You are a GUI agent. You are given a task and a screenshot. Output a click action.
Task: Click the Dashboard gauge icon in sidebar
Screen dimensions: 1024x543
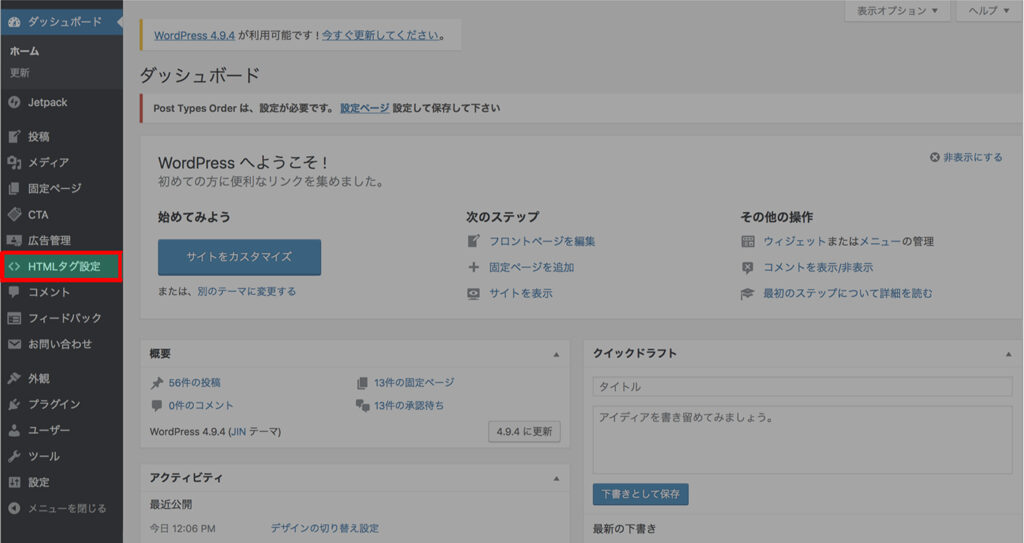click(x=14, y=22)
